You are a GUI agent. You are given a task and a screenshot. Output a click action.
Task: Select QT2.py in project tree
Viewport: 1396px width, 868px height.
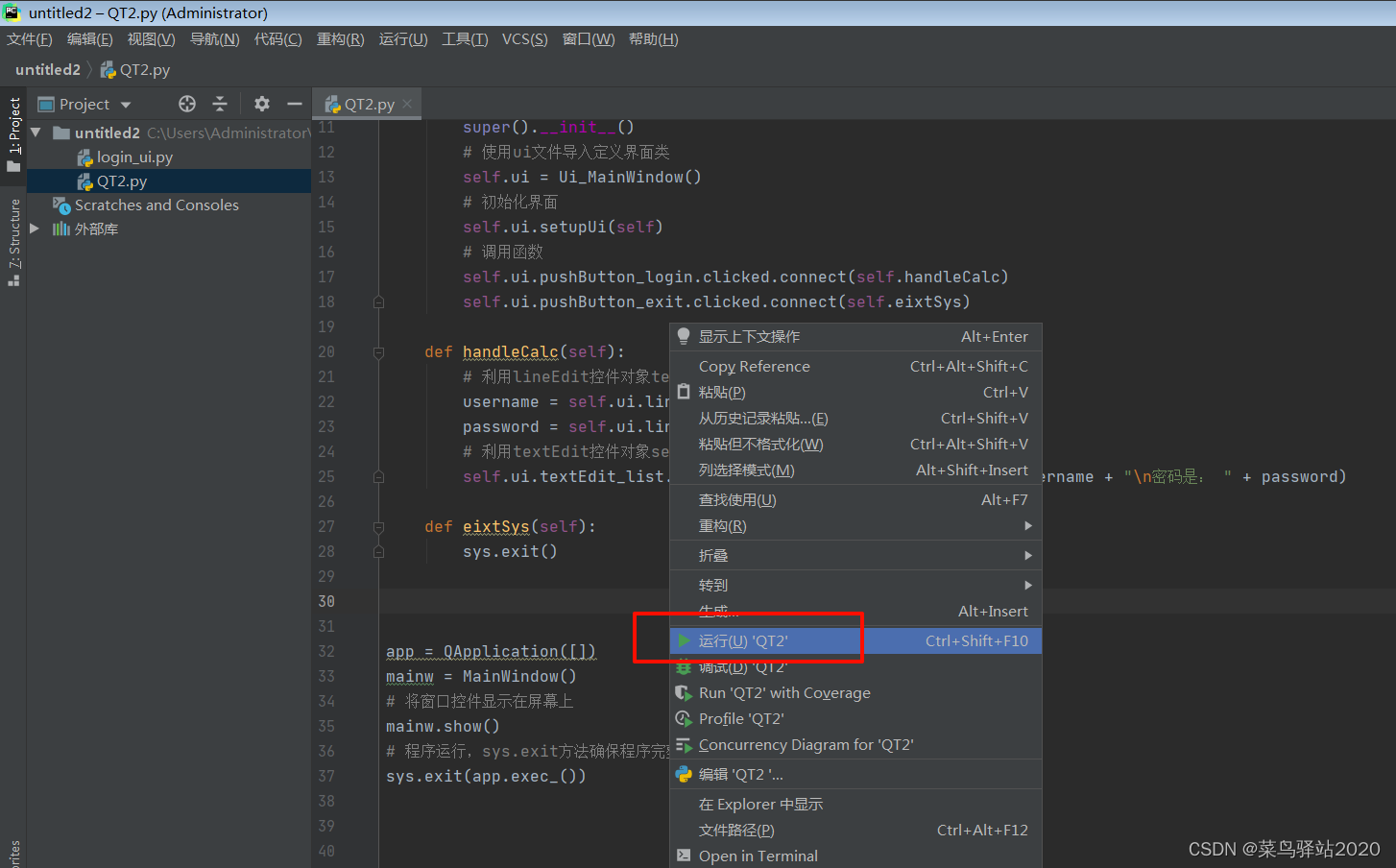pos(122,181)
